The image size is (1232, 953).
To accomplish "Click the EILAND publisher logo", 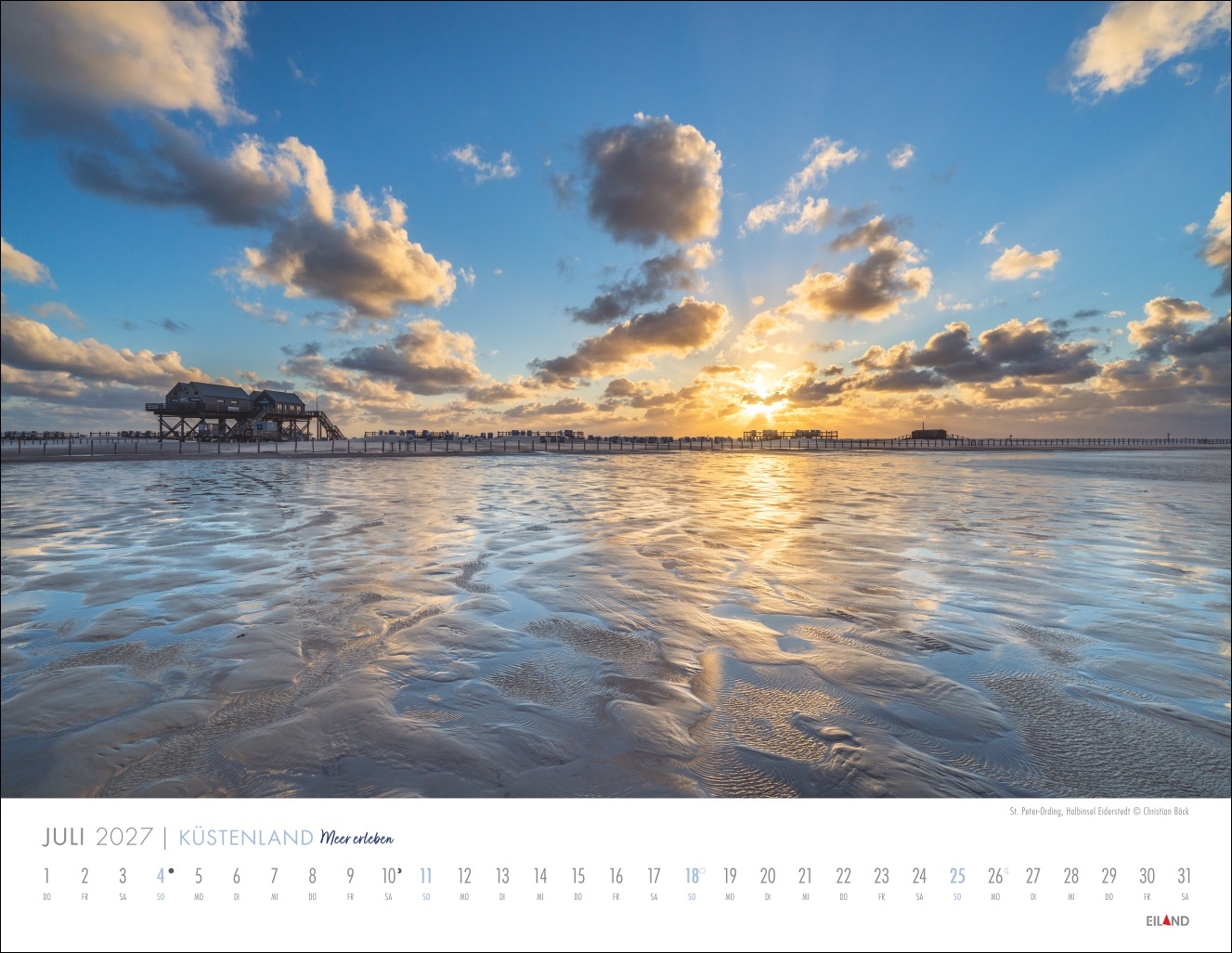I will 1167,921.
